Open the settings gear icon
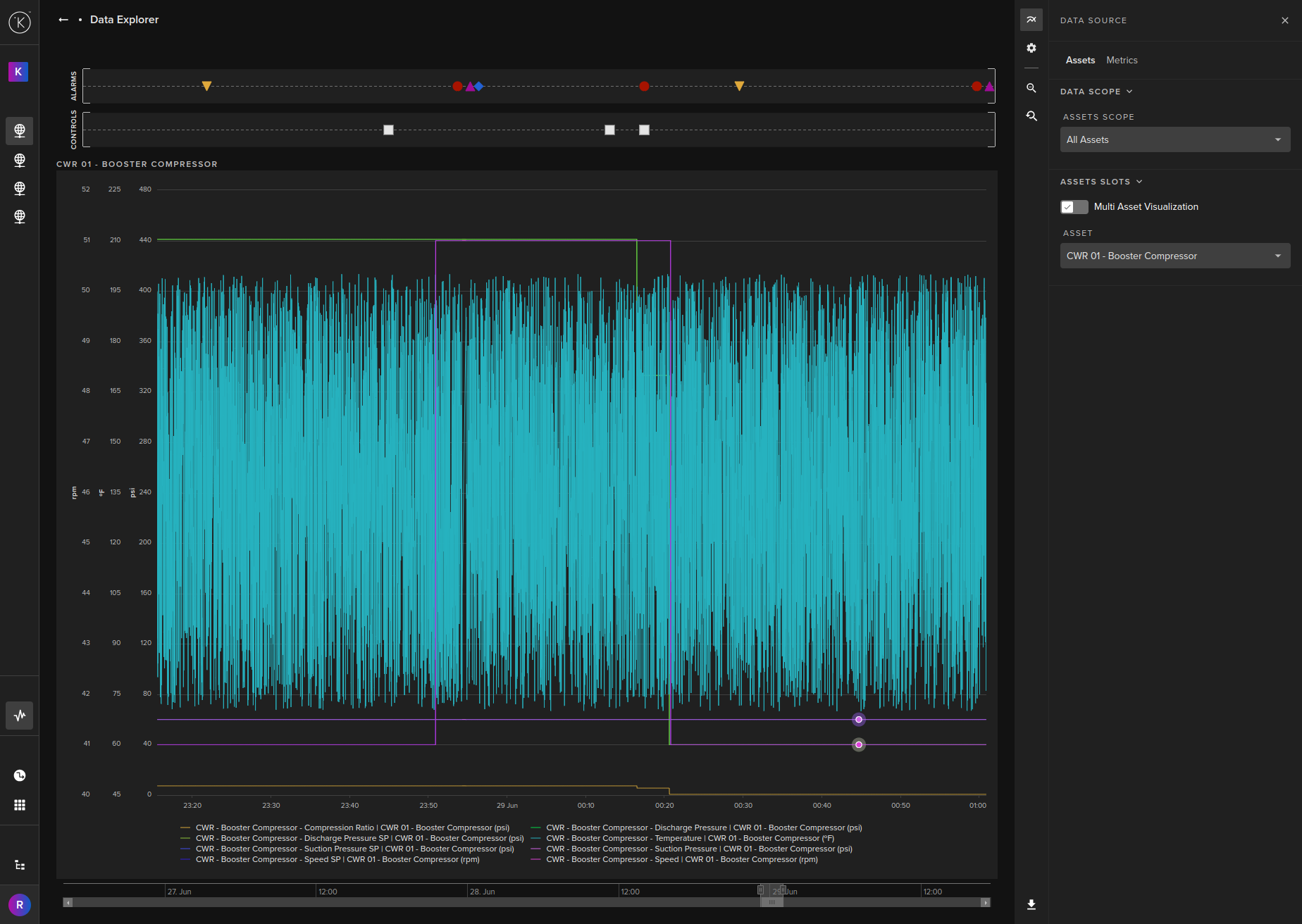1302x924 pixels. [x=1031, y=48]
